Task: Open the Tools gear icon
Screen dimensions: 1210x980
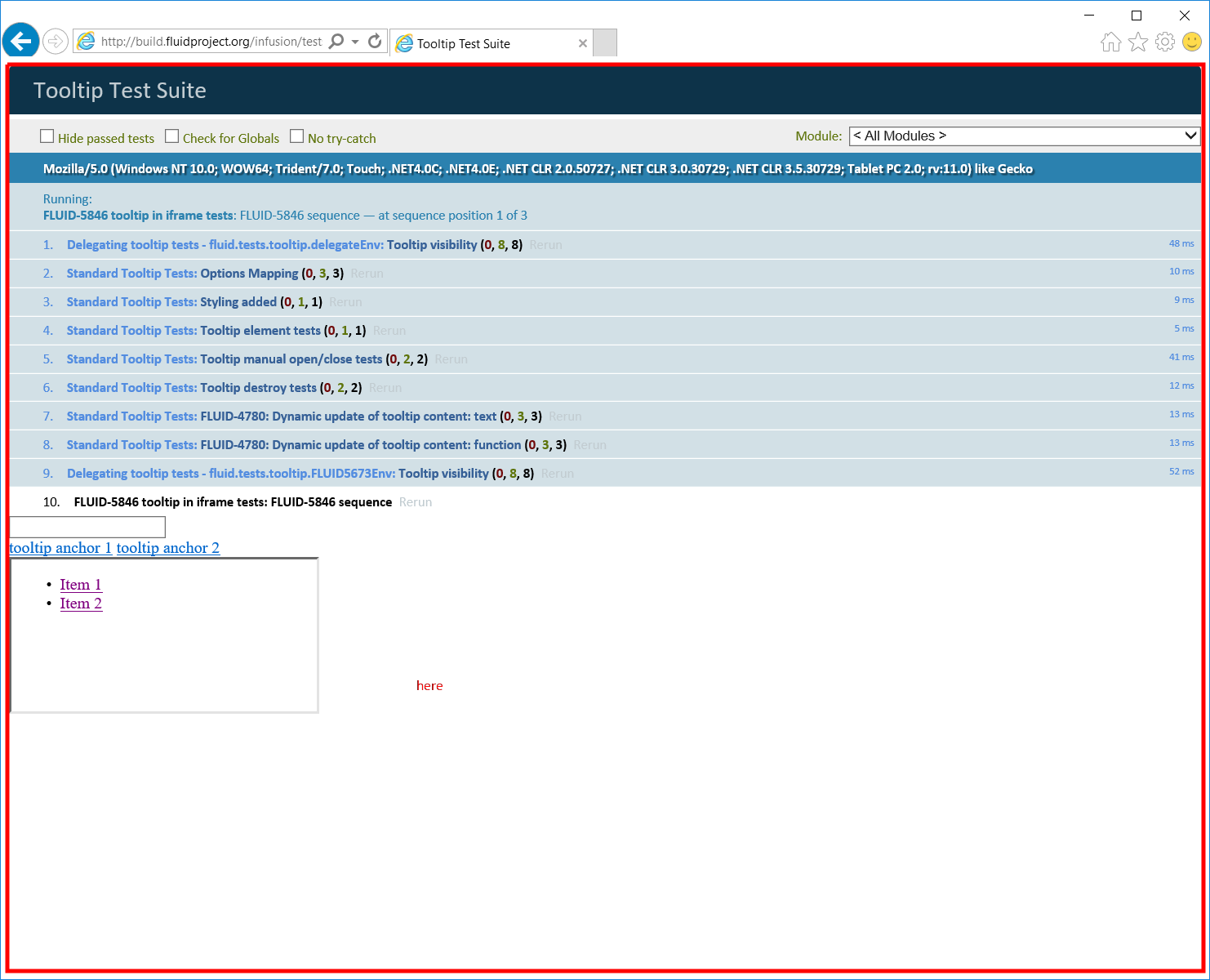Action: tap(1165, 42)
